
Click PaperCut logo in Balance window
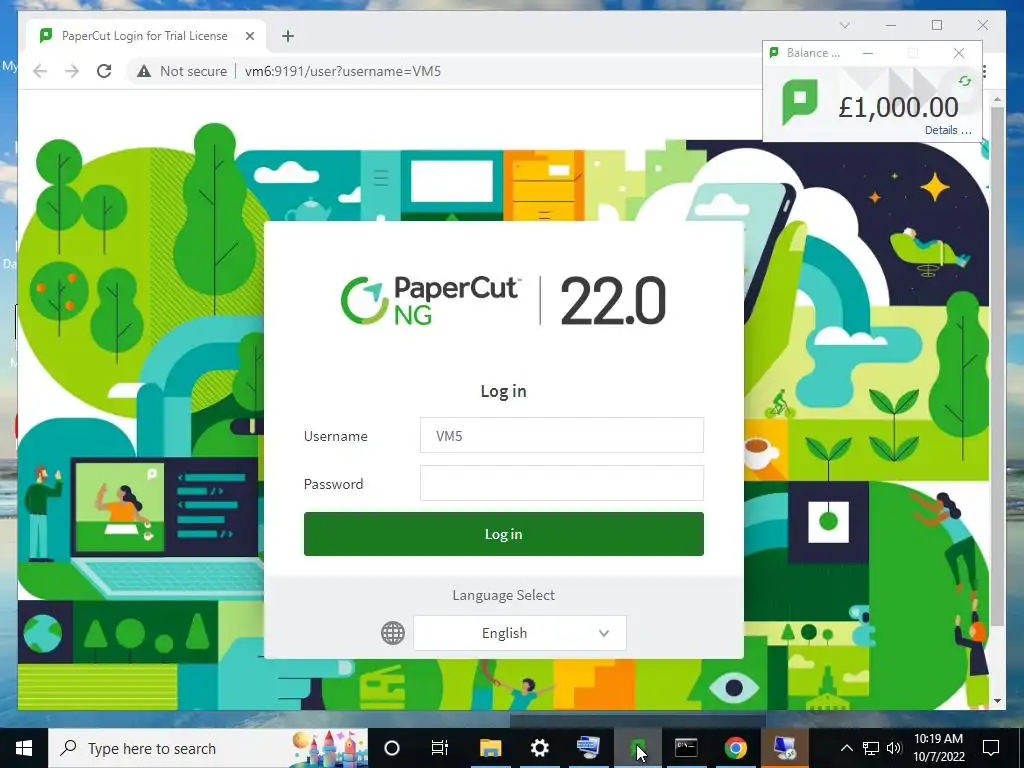[x=799, y=103]
